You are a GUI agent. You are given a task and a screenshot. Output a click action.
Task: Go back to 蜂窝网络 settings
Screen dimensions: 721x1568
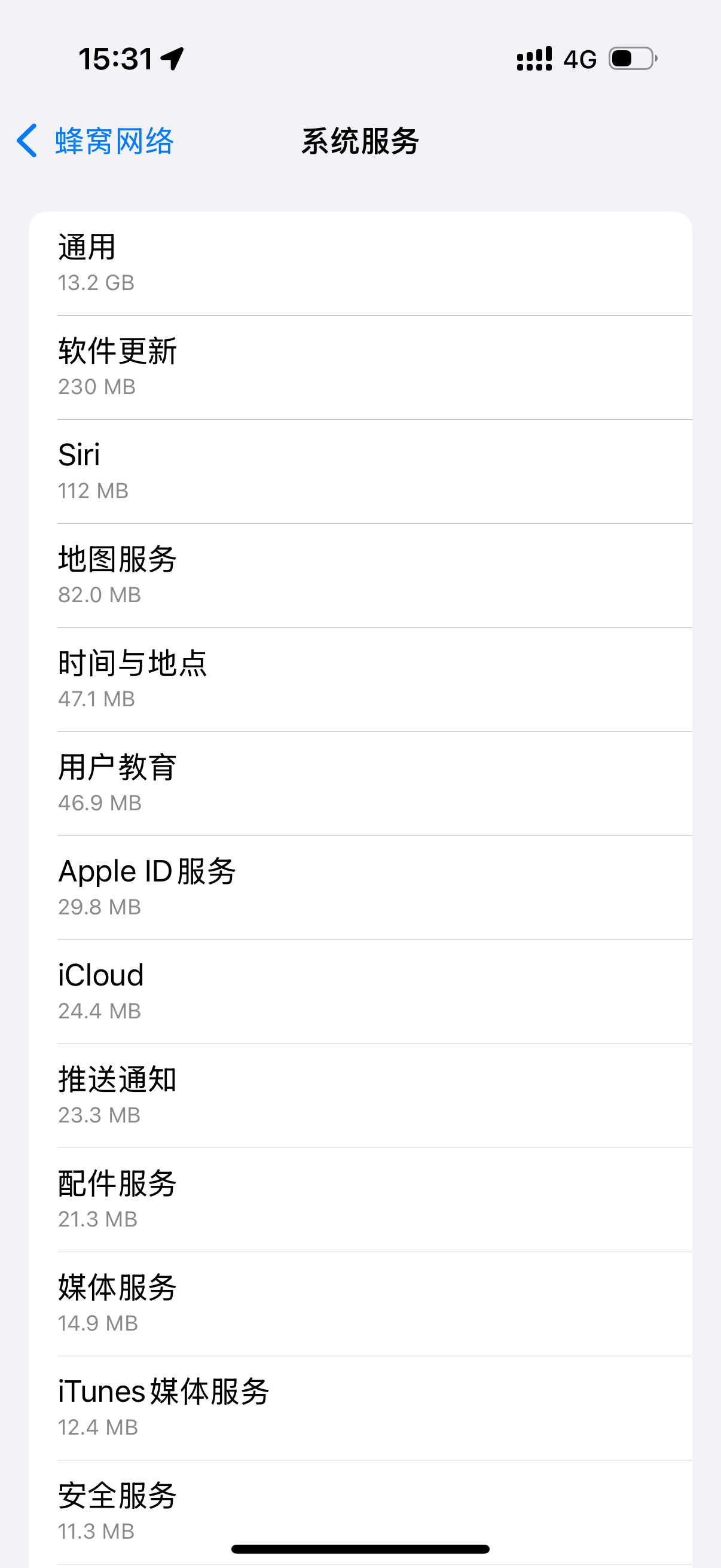click(x=114, y=141)
